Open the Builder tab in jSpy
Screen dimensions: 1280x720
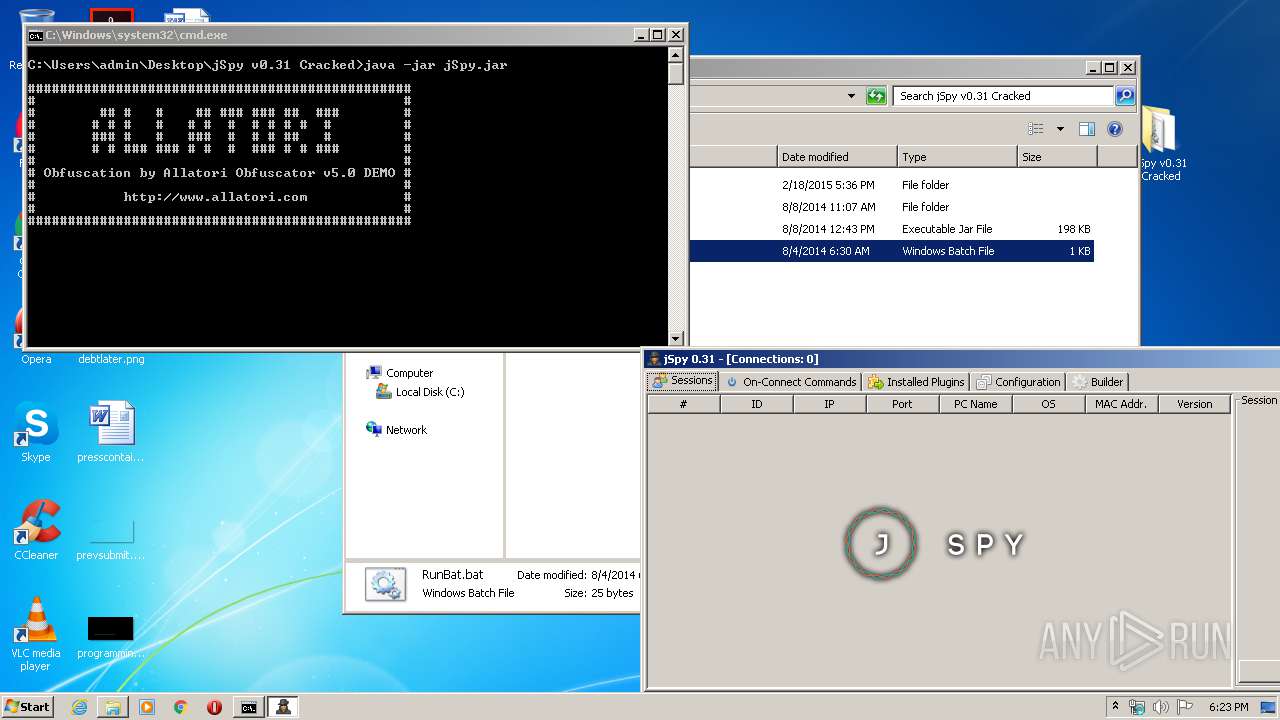(x=1098, y=382)
